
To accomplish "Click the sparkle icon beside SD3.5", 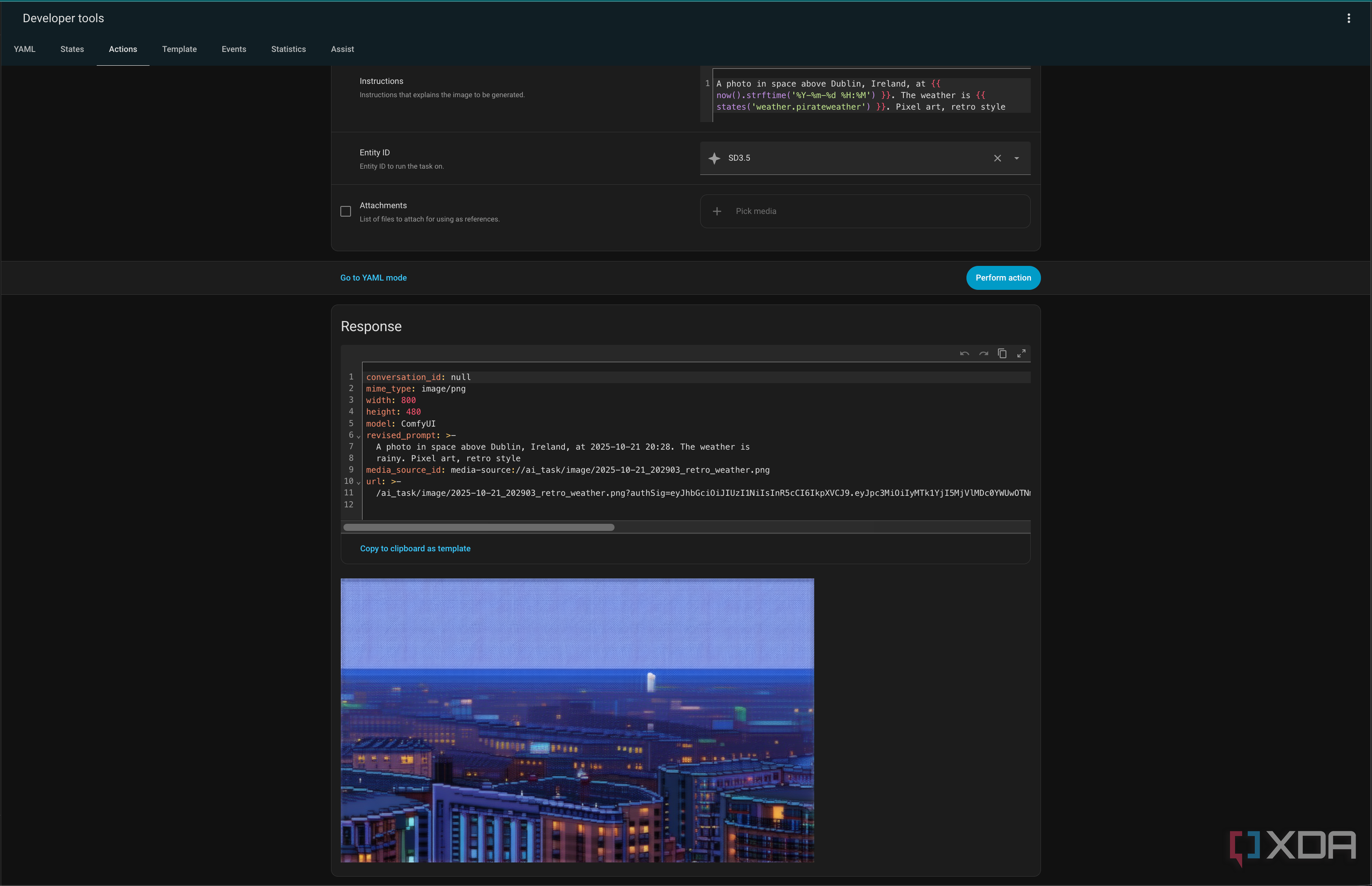I will point(714,158).
